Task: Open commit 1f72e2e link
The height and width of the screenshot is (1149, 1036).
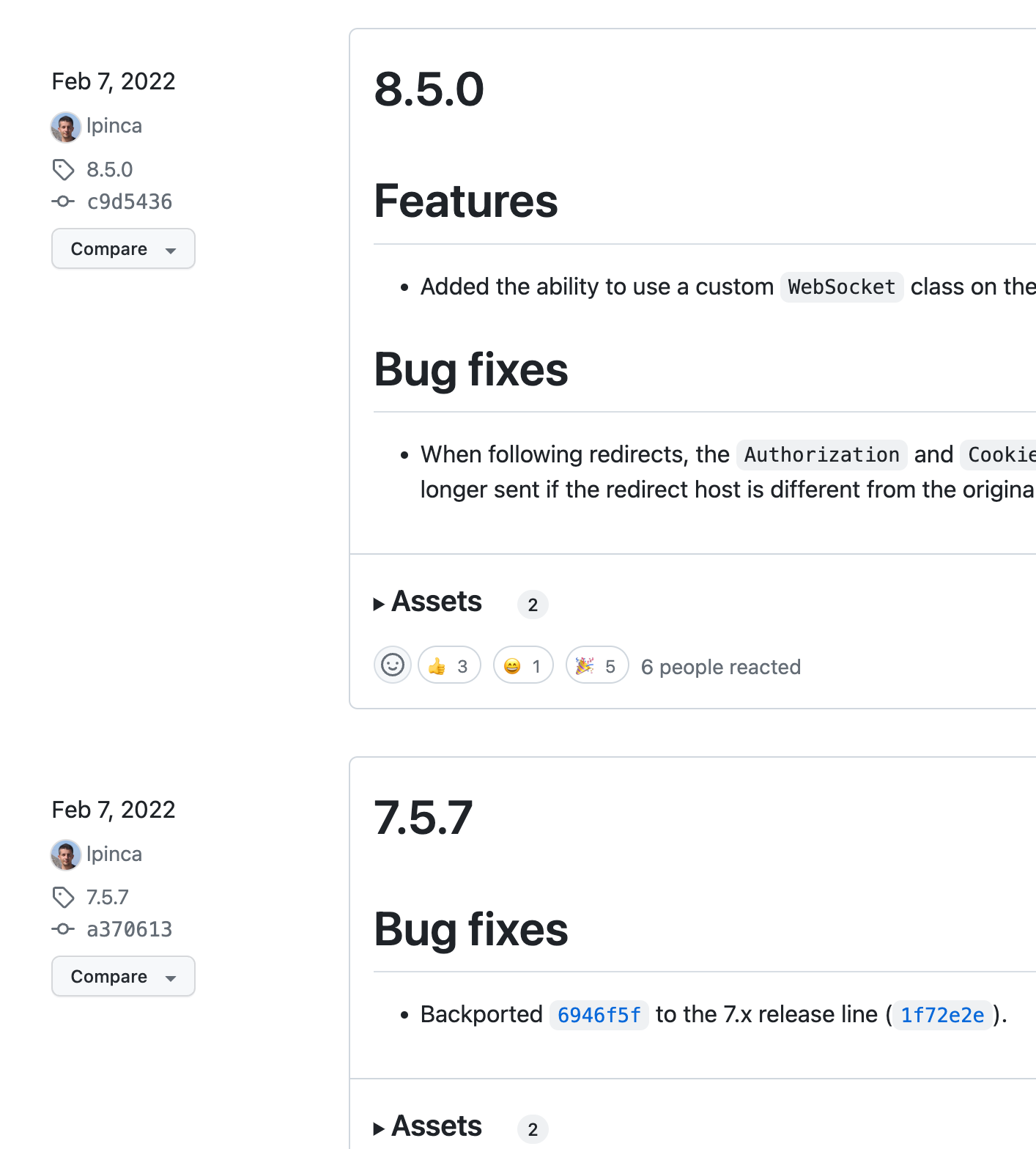Action: click(x=942, y=1015)
